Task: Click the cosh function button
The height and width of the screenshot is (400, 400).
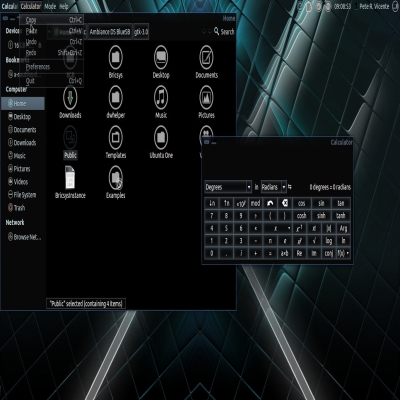Action: [302, 216]
